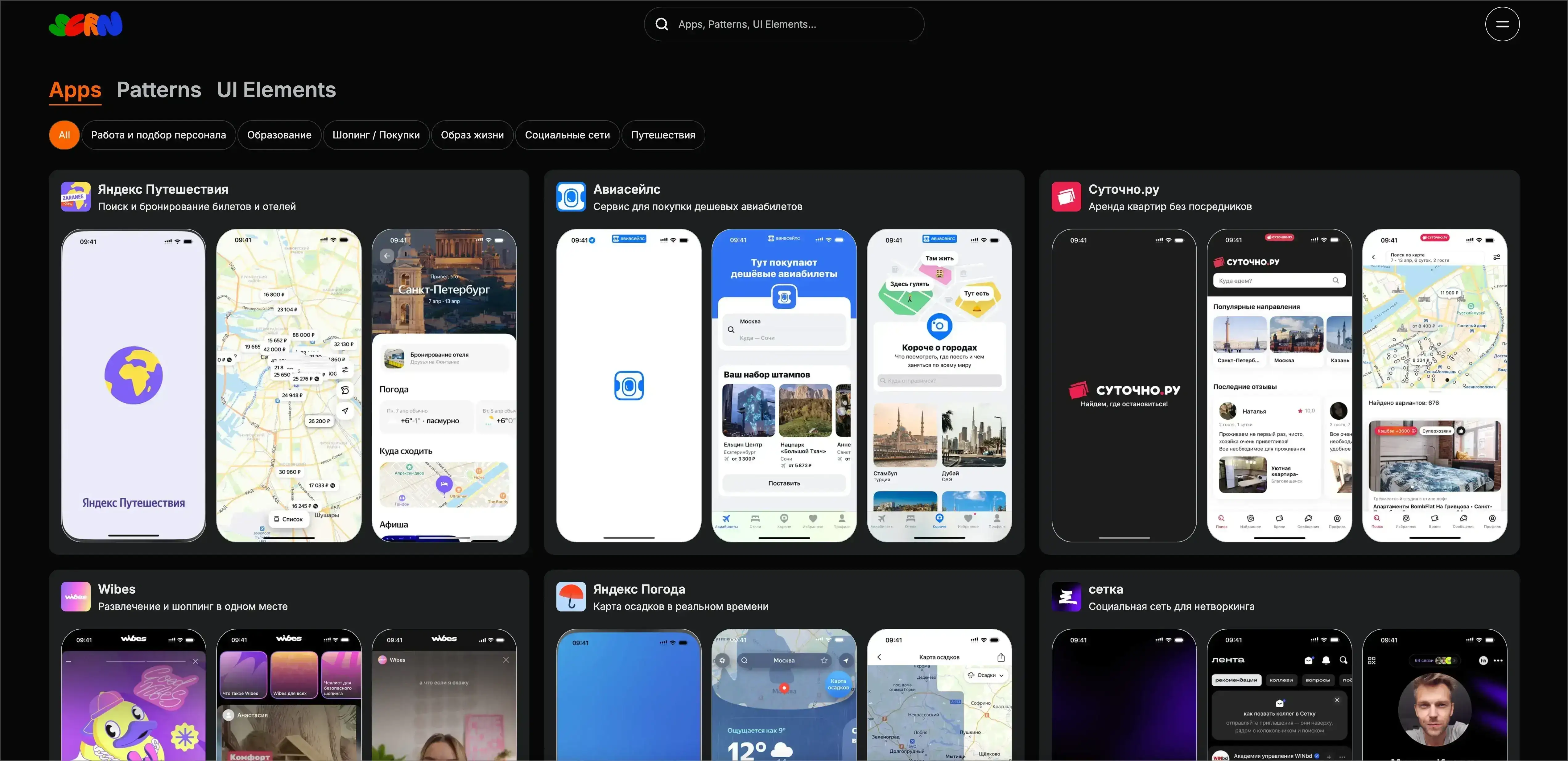
Task: Click the Яндекс Путешествия app icon
Action: pyautogui.click(x=76, y=197)
